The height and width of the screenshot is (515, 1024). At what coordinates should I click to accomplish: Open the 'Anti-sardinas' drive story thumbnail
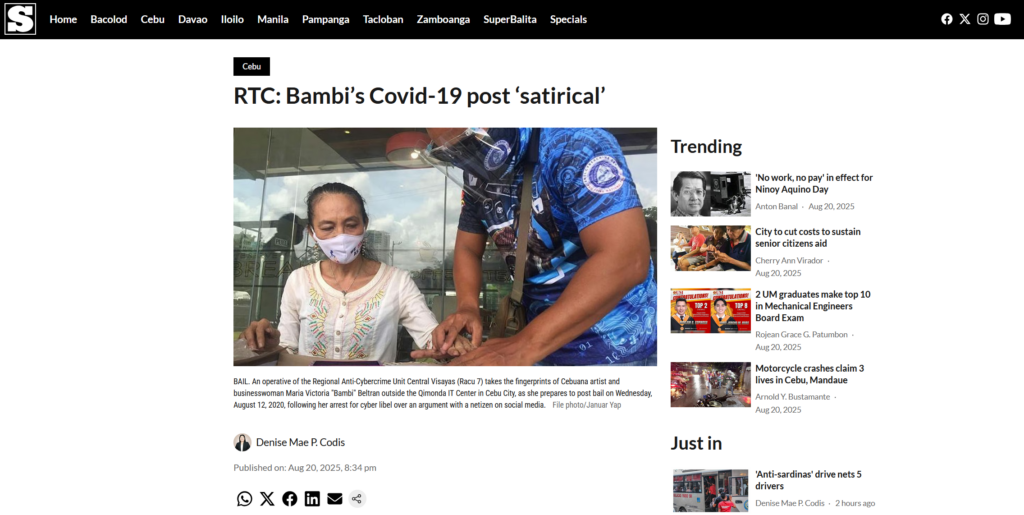pos(711,490)
